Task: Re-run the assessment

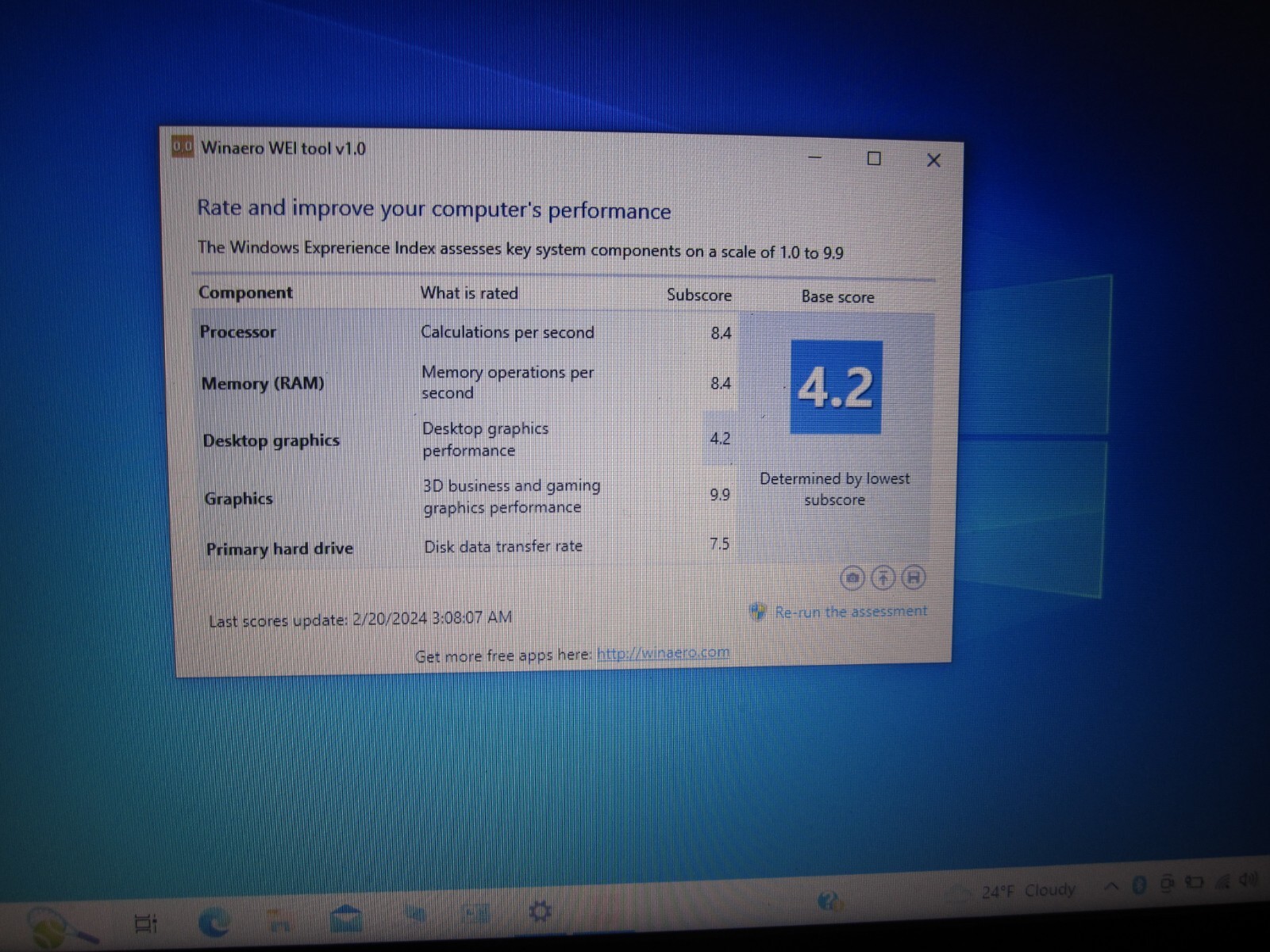Action: (x=851, y=612)
